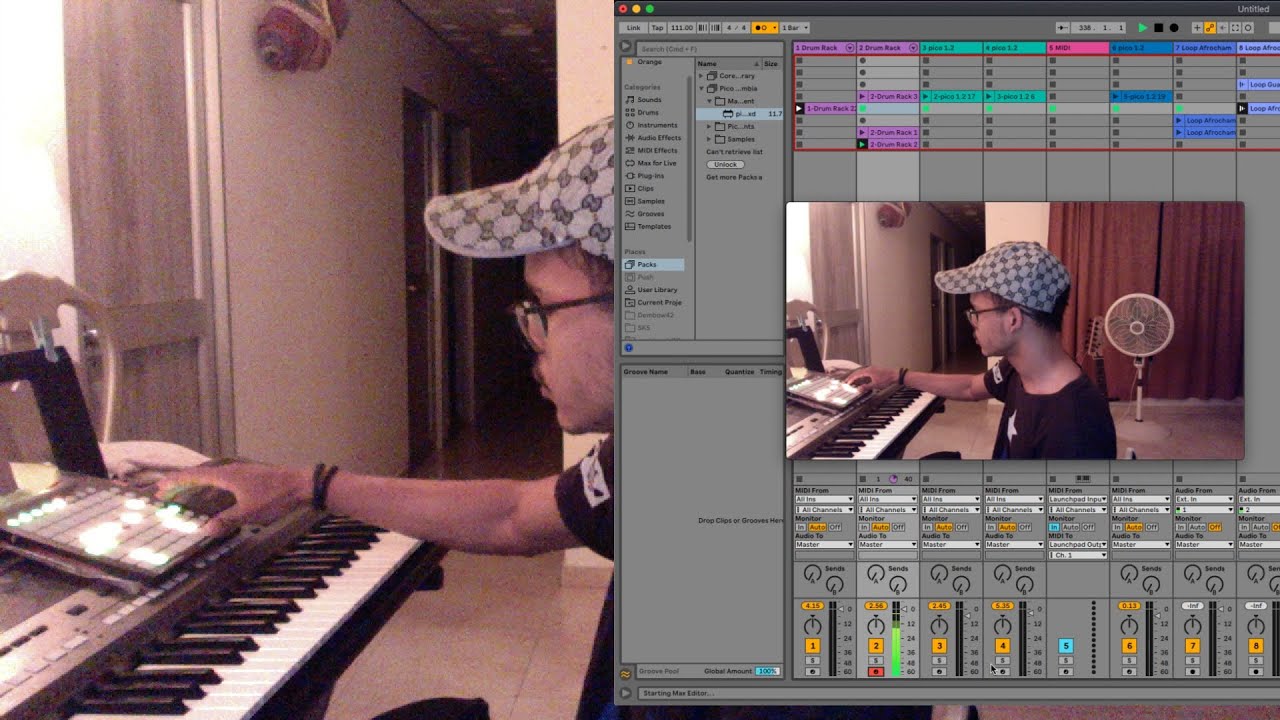1280x720 pixels.
Task: Click the Link button
Action: coord(633,28)
